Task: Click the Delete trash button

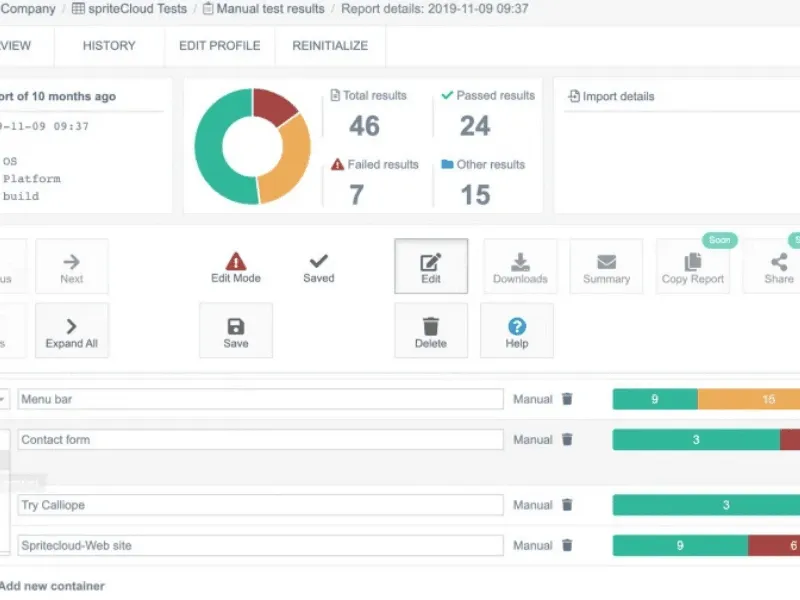Action: point(431,331)
